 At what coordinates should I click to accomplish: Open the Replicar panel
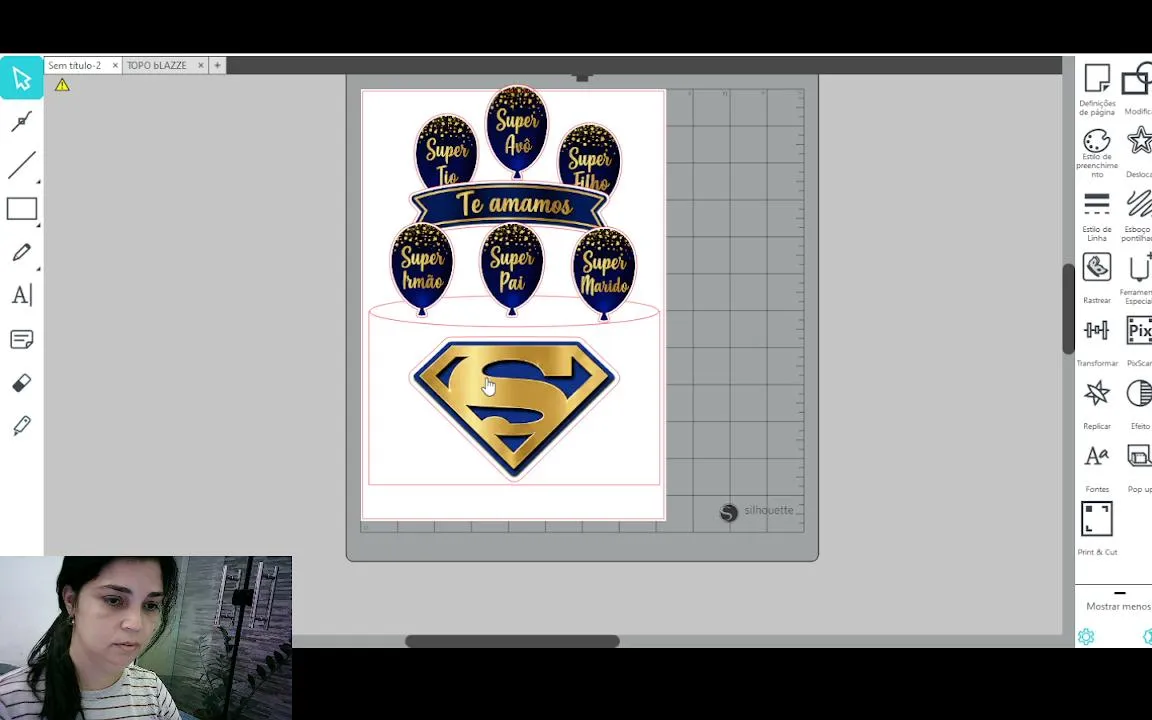pyautogui.click(x=1097, y=405)
